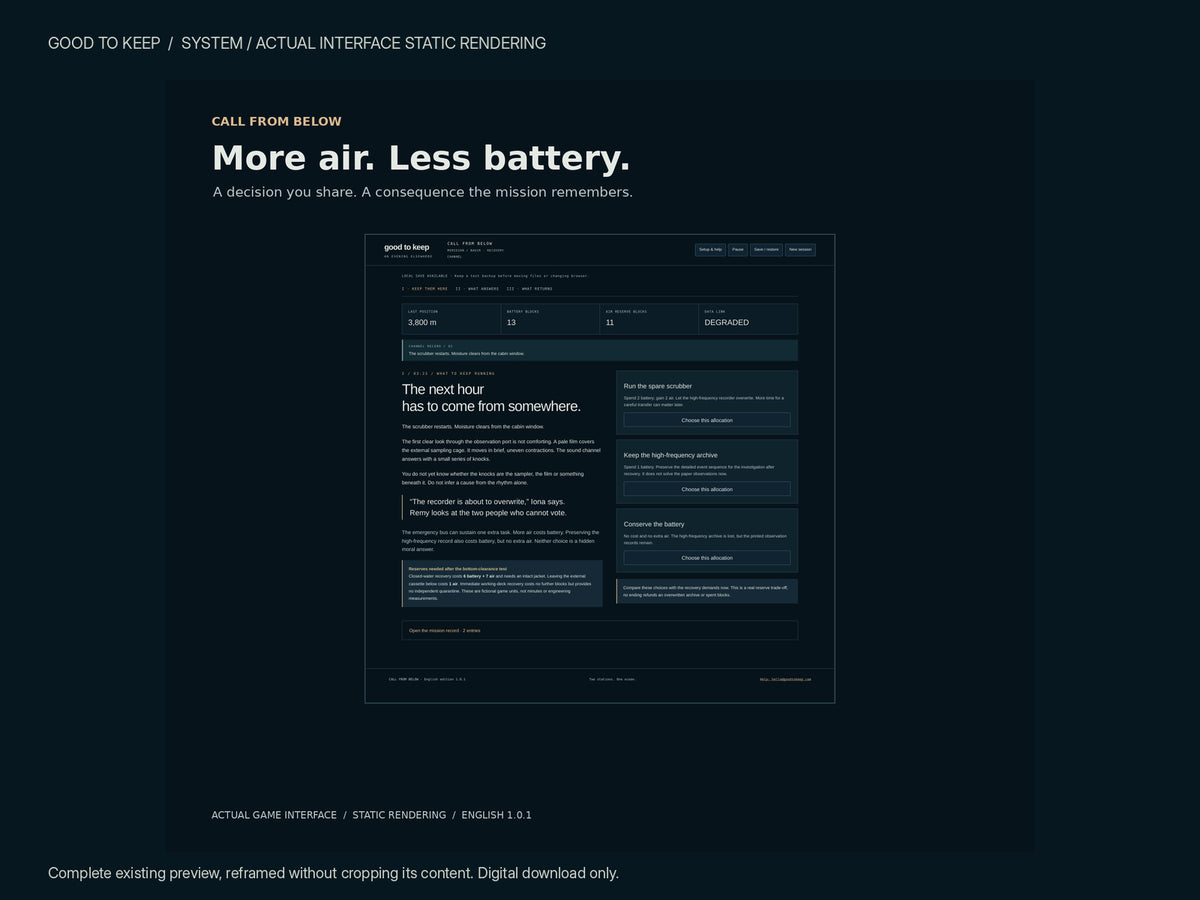
Task: Click the Run the spare scrubber heading
Action: pyautogui.click(x=658, y=386)
